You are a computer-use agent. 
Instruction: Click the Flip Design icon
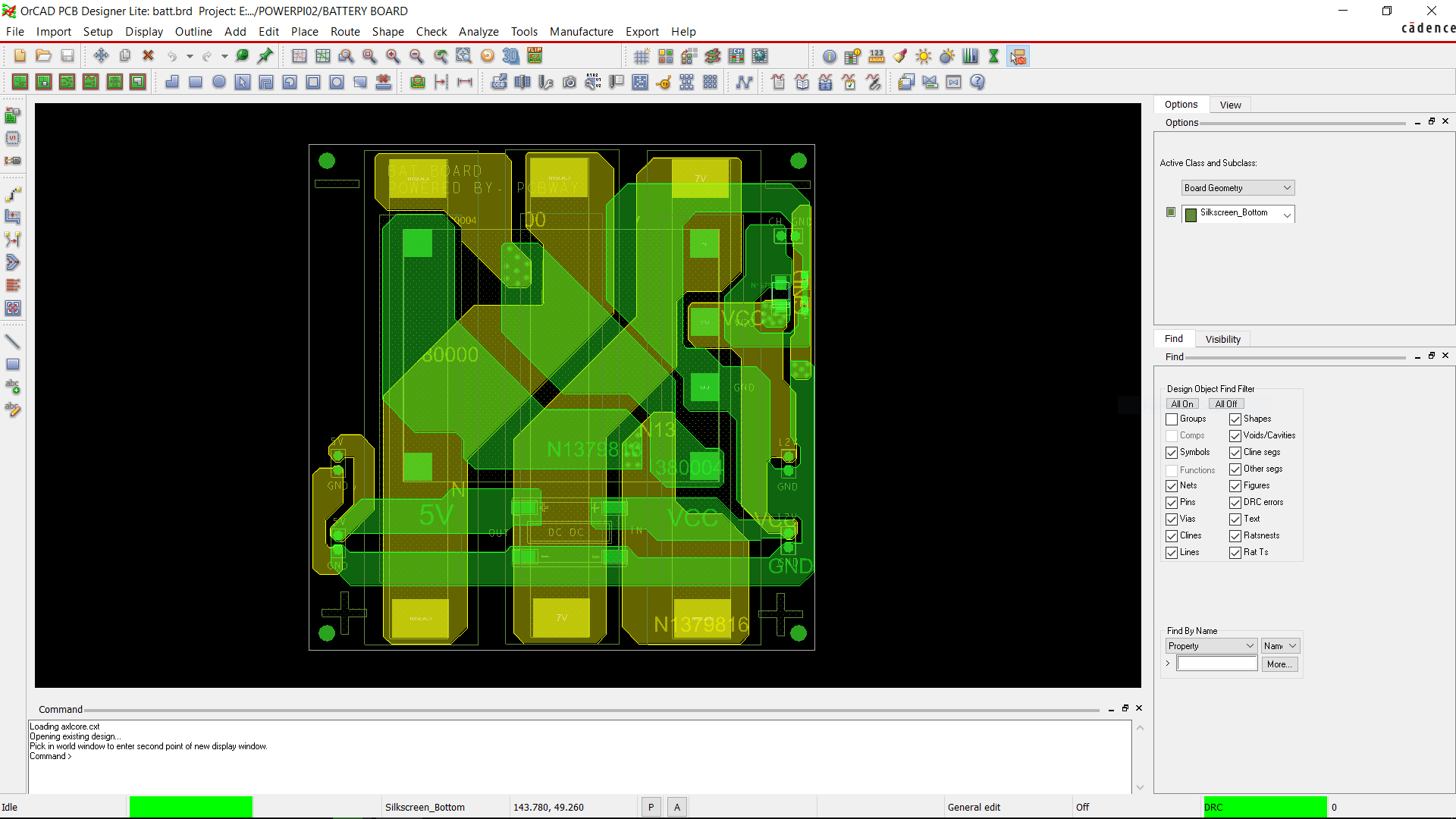tap(535, 56)
